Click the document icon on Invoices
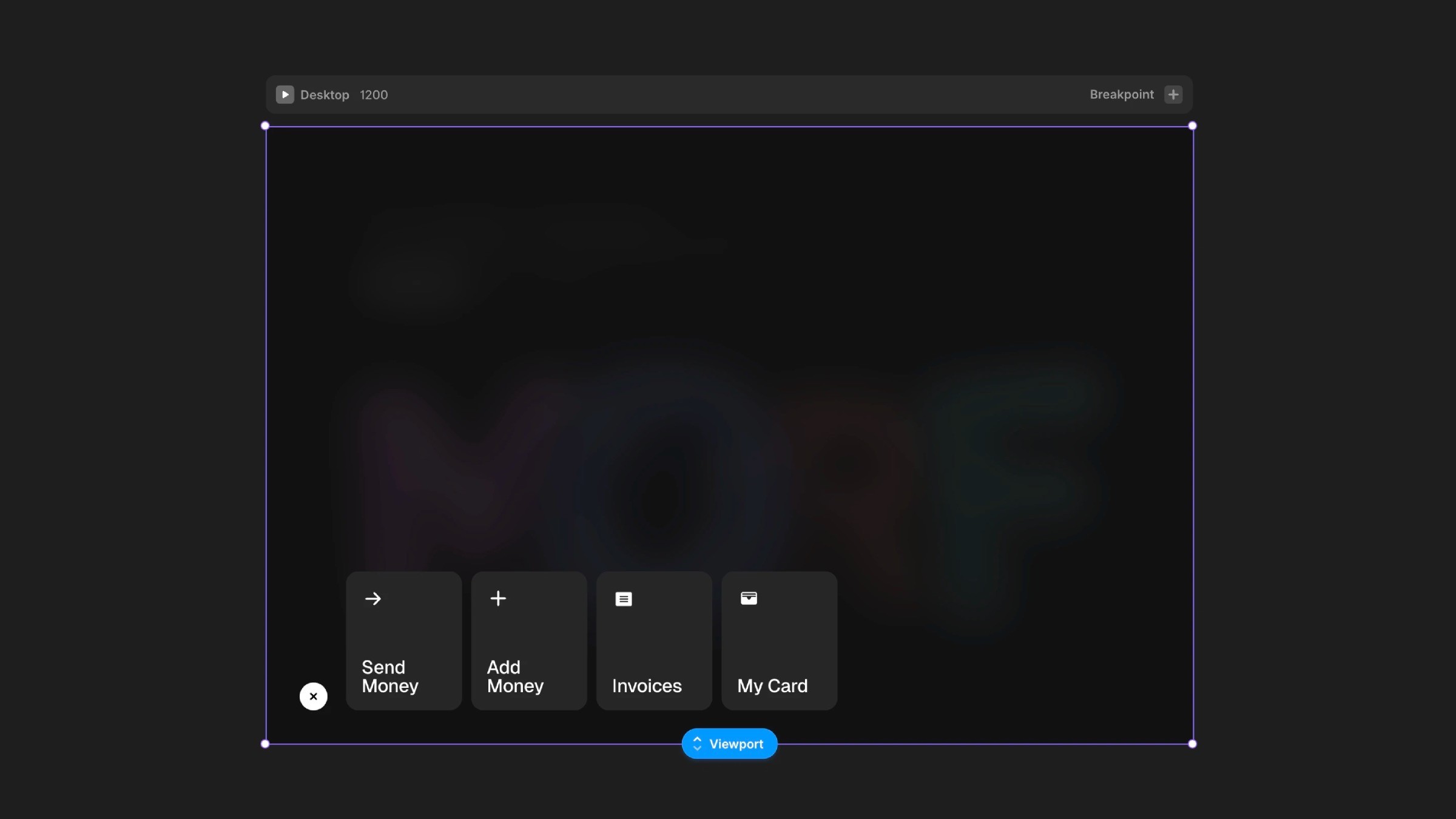1456x819 pixels. (x=624, y=599)
